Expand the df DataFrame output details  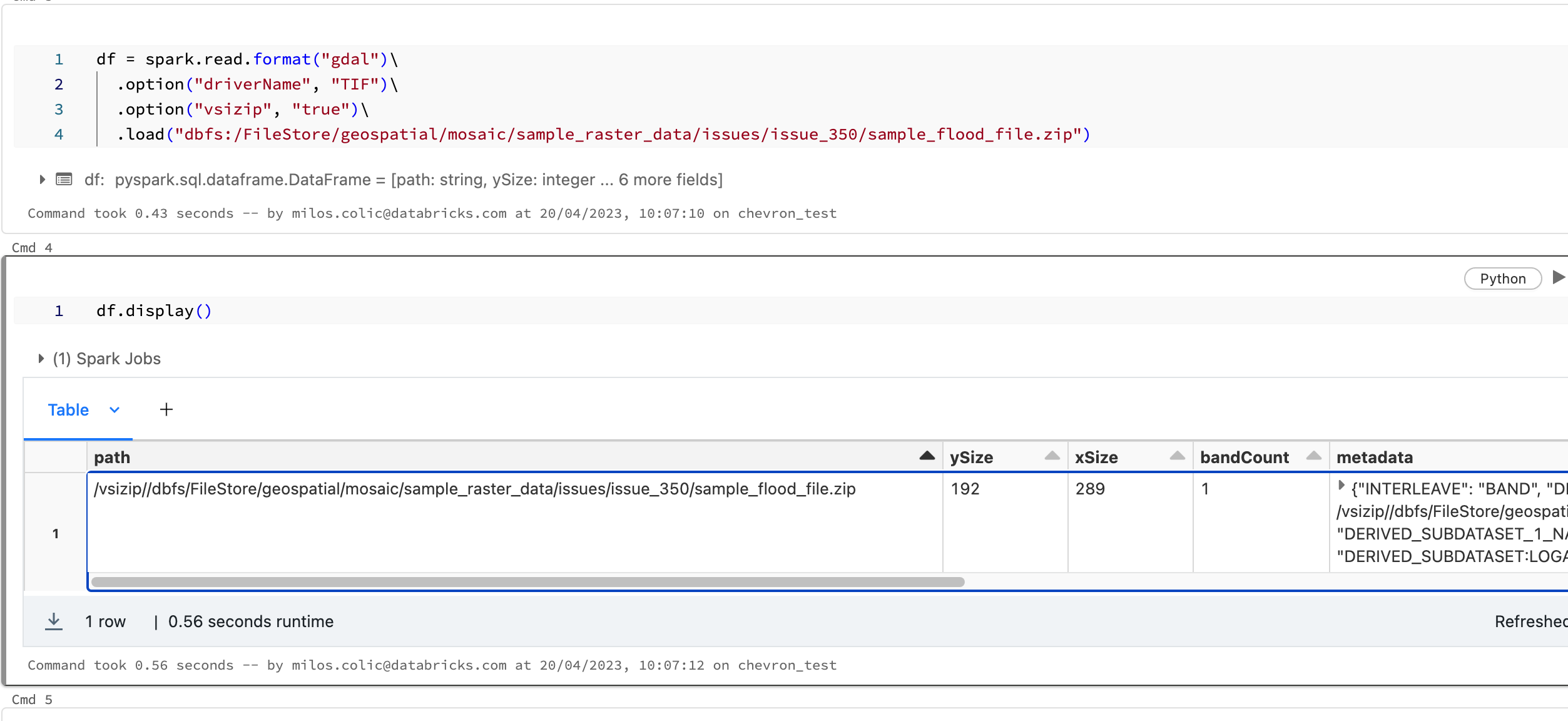click(41, 179)
